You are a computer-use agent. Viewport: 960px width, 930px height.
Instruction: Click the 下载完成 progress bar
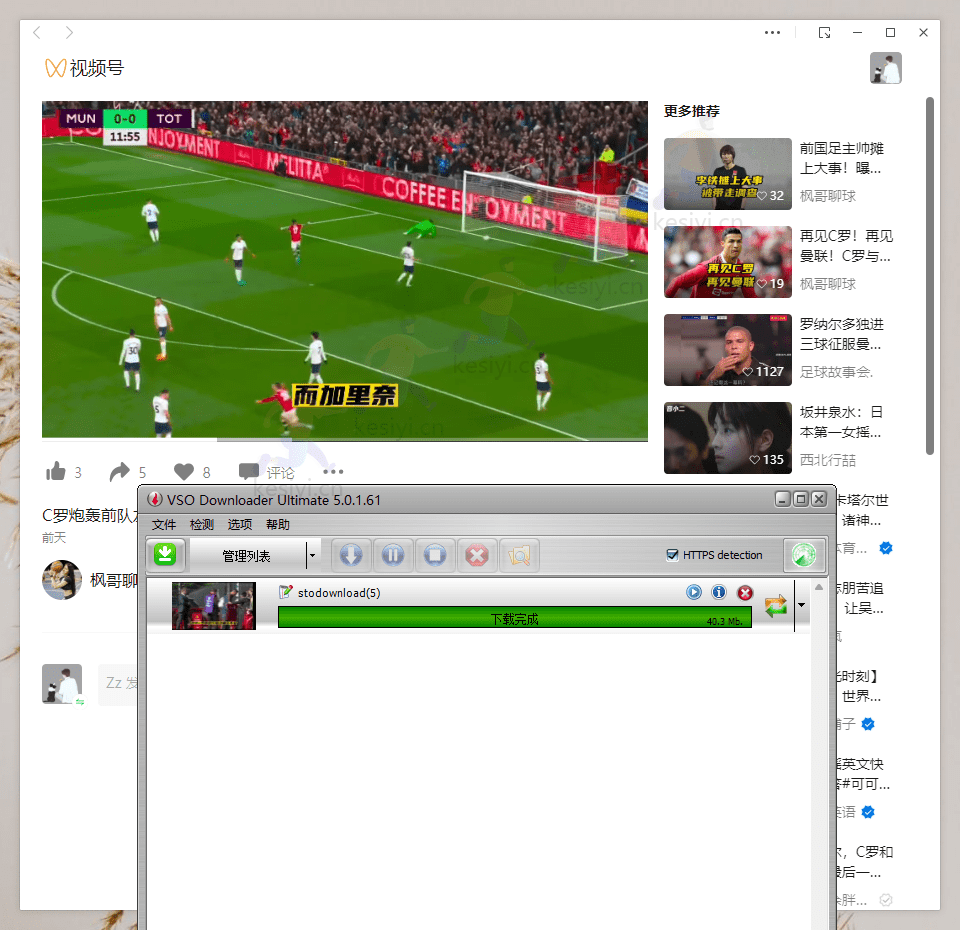[515, 617]
